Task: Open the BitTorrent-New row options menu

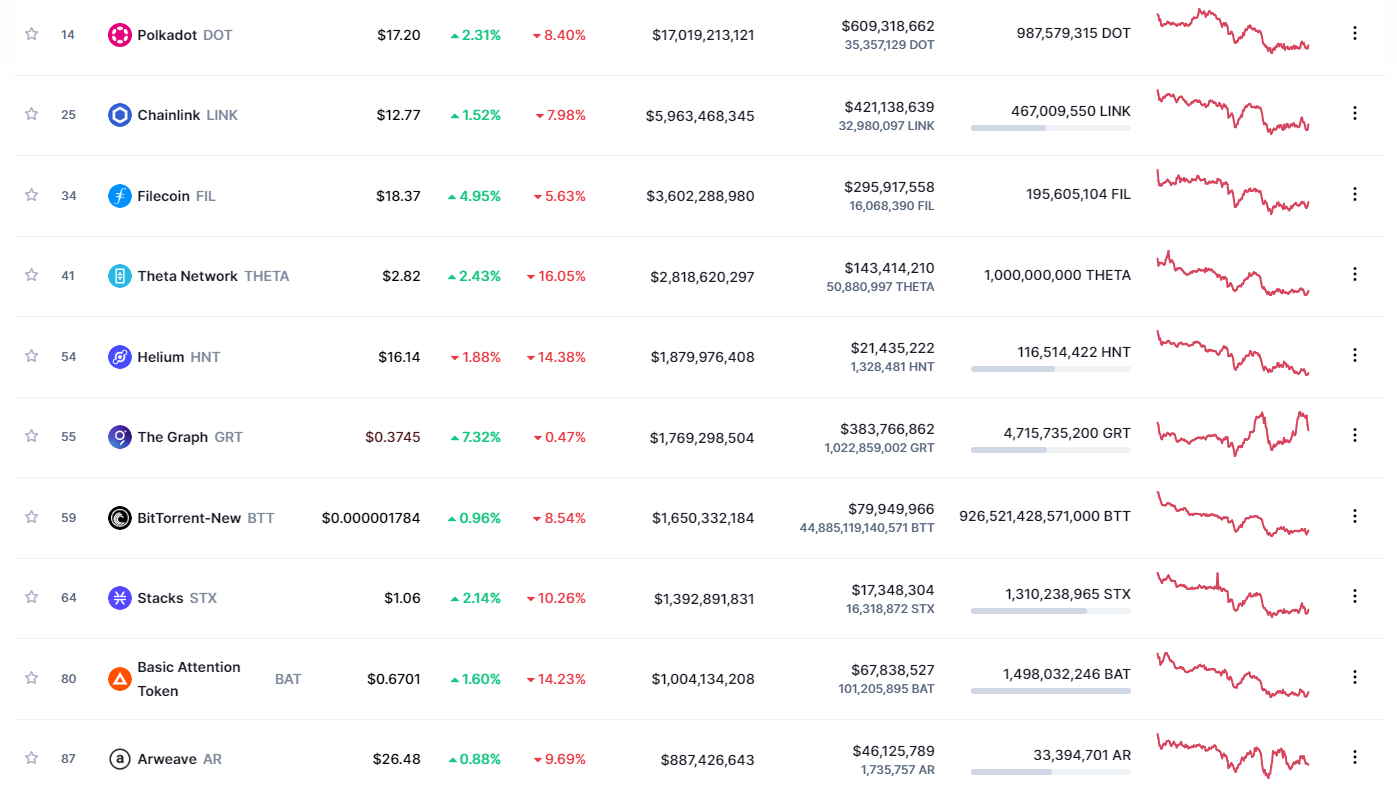Action: 1355,516
